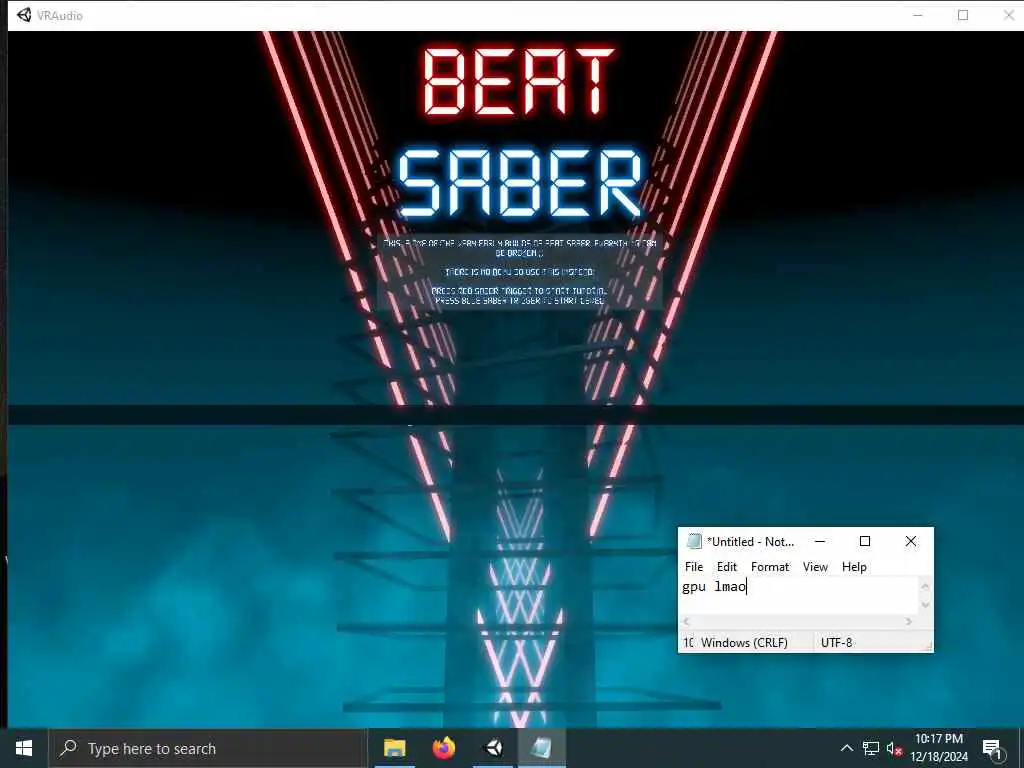Screen dimensions: 1024x768
Task: Click the SABER blue neon title
Action: point(520,183)
